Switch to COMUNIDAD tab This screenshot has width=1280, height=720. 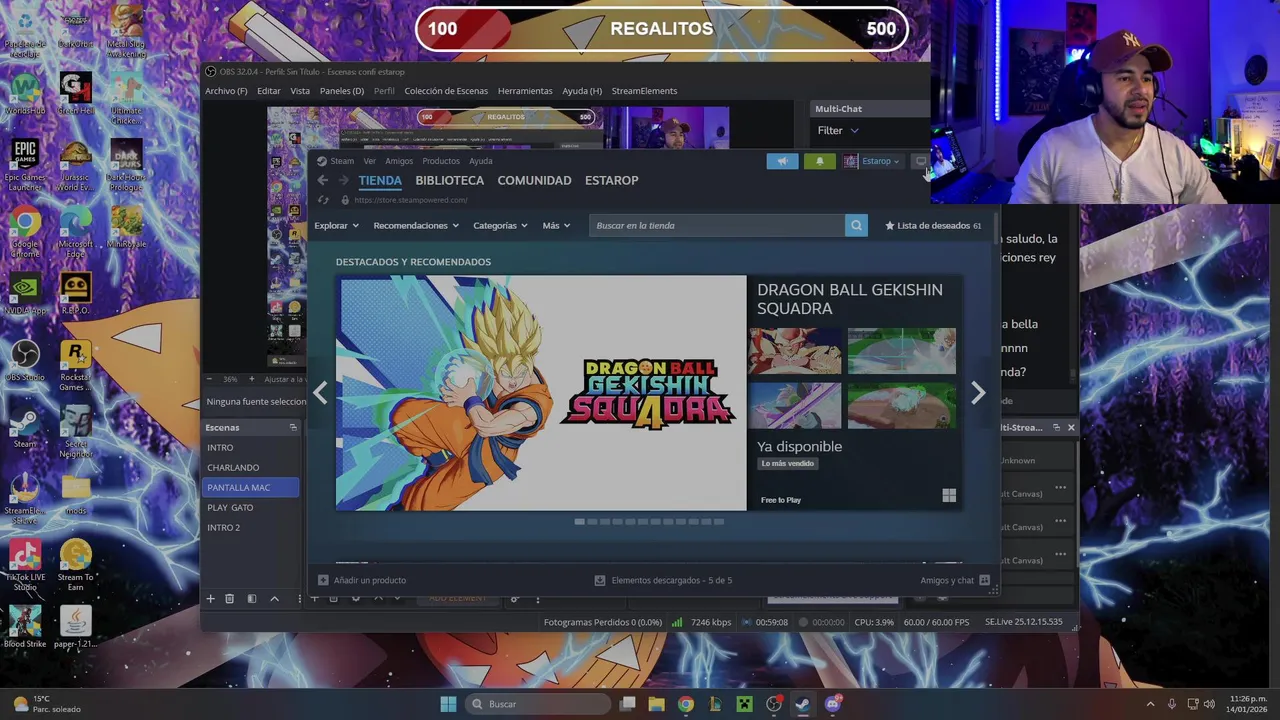coord(535,180)
